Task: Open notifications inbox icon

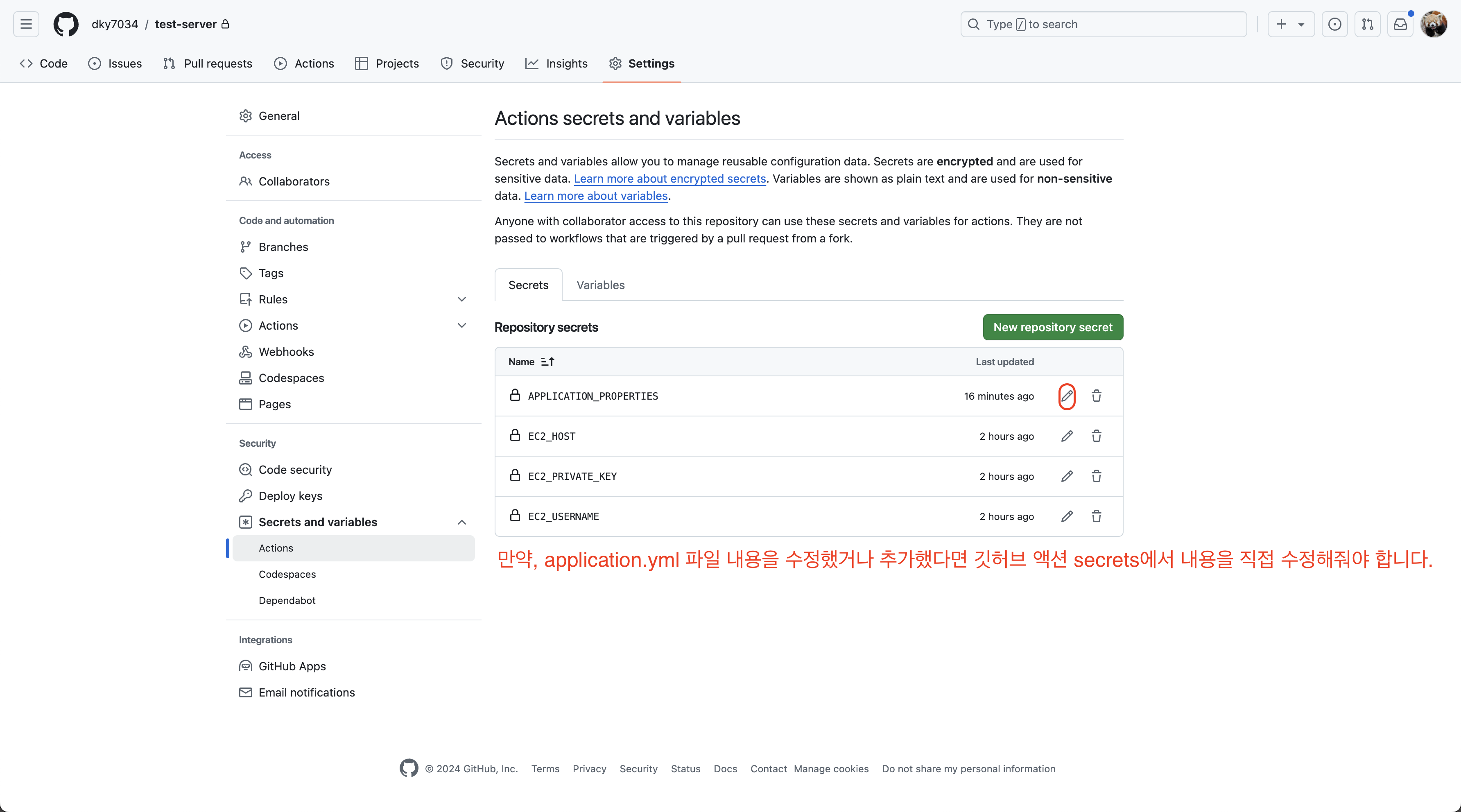Action: point(1400,25)
